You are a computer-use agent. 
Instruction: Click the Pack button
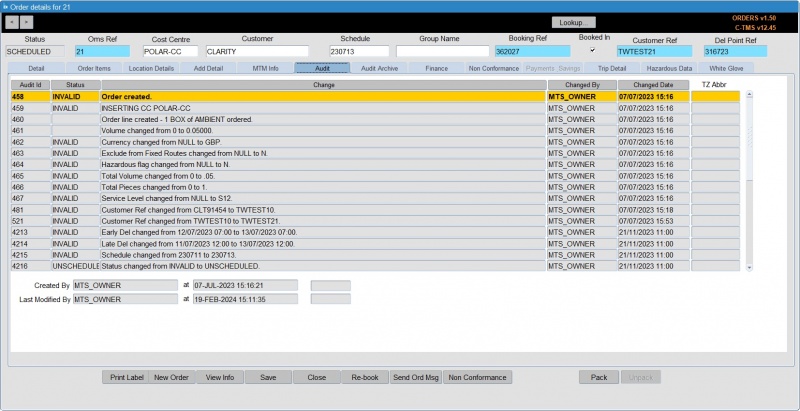599,377
